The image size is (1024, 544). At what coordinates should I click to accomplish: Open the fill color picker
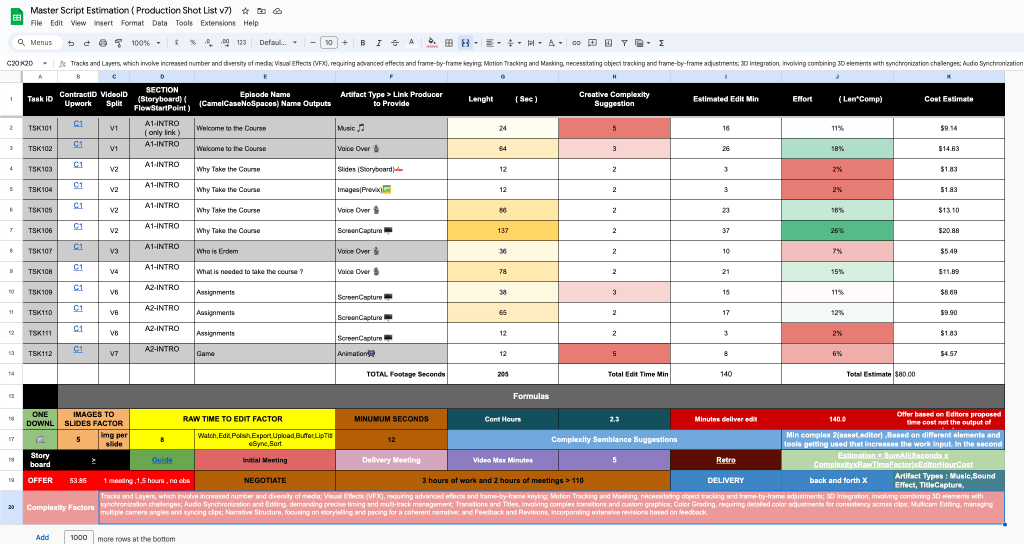click(432, 43)
